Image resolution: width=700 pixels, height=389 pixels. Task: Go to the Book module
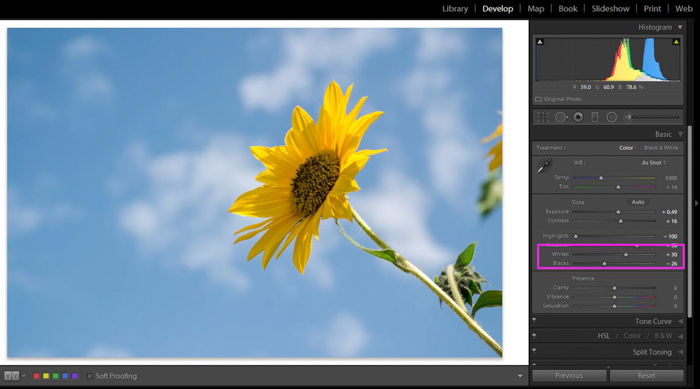point(568,8)
